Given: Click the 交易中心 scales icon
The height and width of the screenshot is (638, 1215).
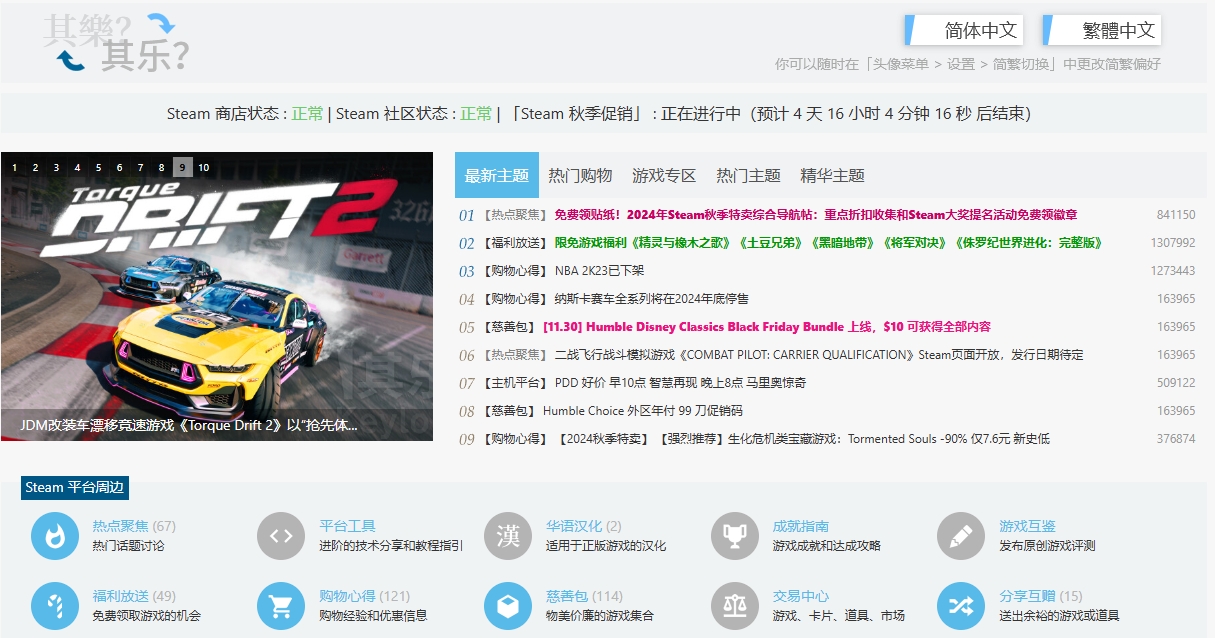Looking at the screenshot, I should [735, 606].
